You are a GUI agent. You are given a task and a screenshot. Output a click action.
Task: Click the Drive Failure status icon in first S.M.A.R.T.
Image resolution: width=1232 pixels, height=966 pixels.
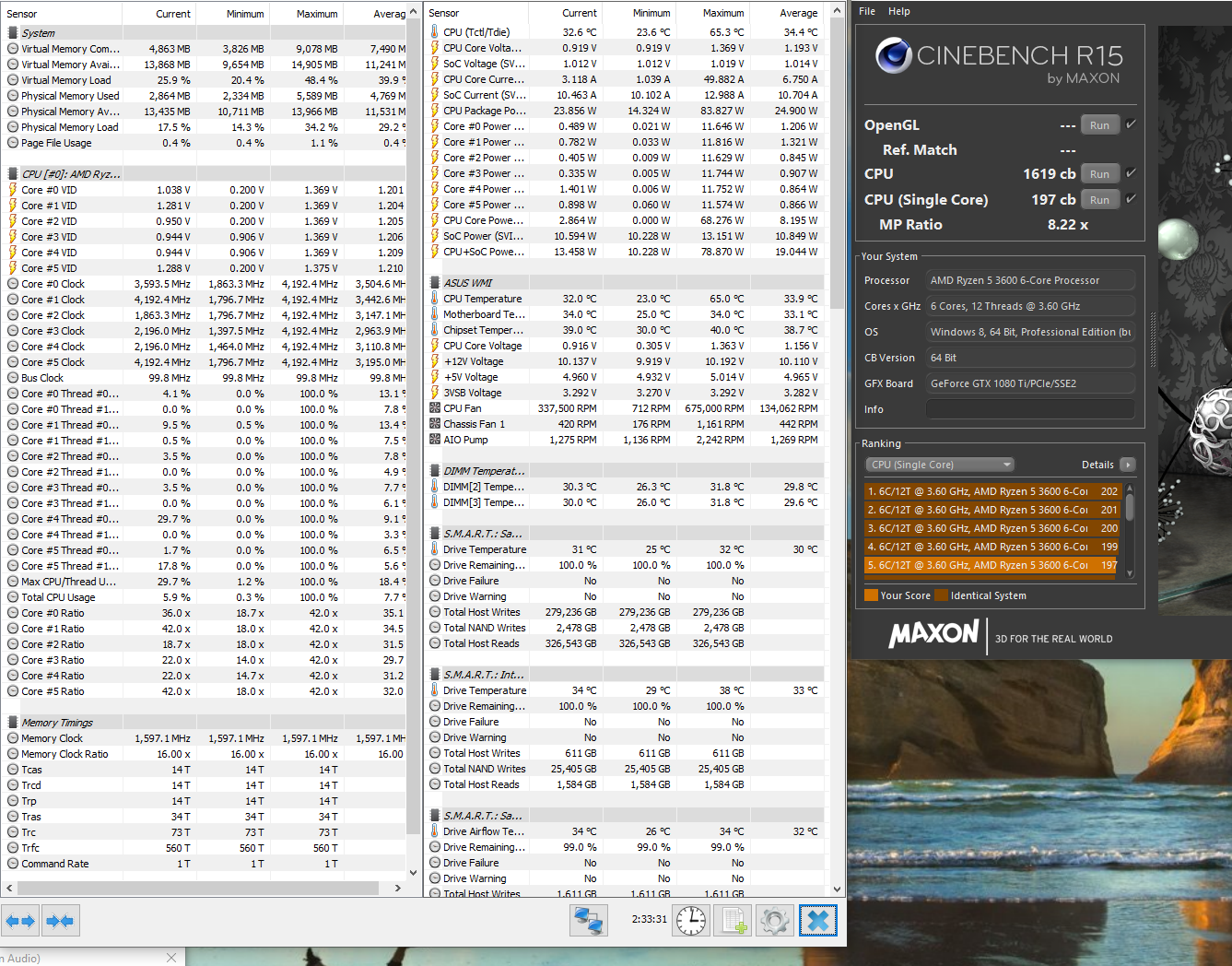pyautogui.click(x=435, y=581)
